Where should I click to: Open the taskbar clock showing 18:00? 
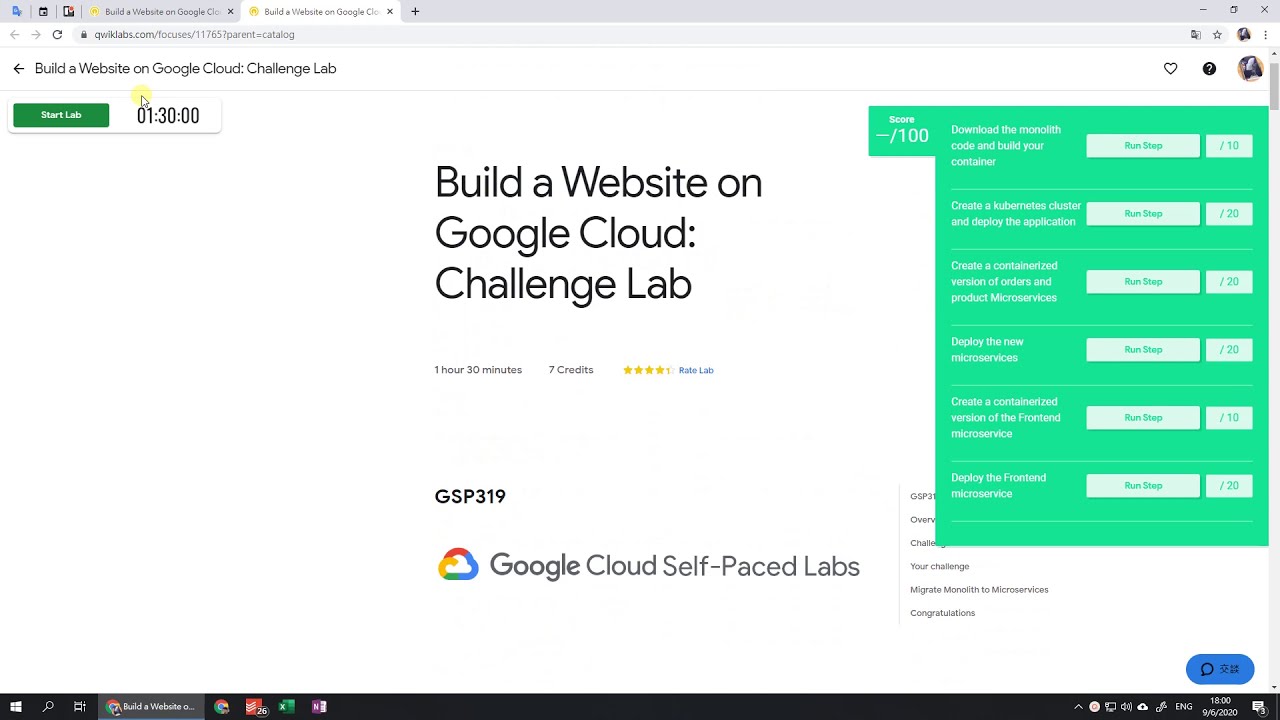(x=1221, y=707)
